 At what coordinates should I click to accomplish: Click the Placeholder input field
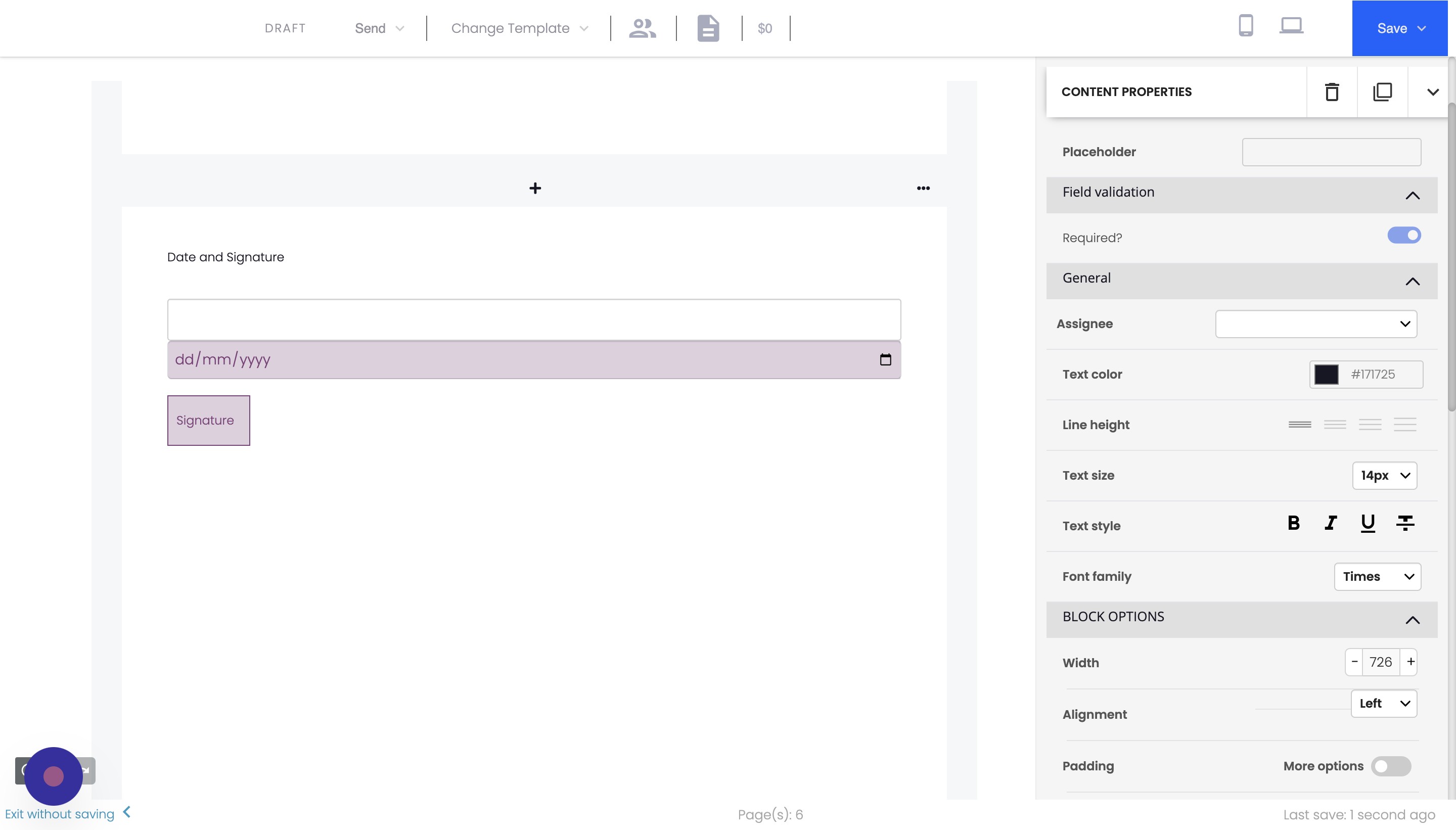point(1331,152)
